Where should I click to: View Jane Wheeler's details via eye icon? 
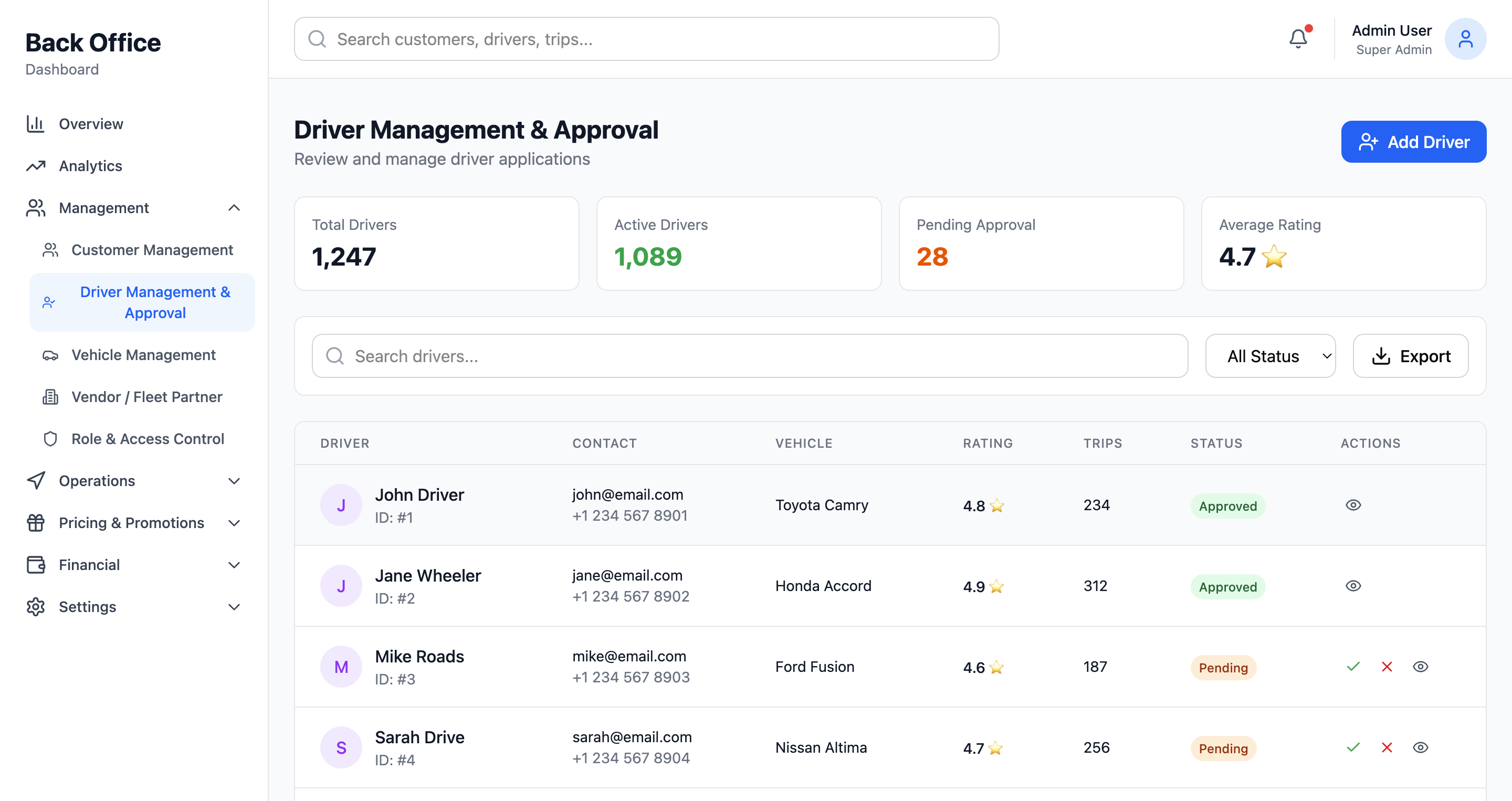tap(1353, 586)
